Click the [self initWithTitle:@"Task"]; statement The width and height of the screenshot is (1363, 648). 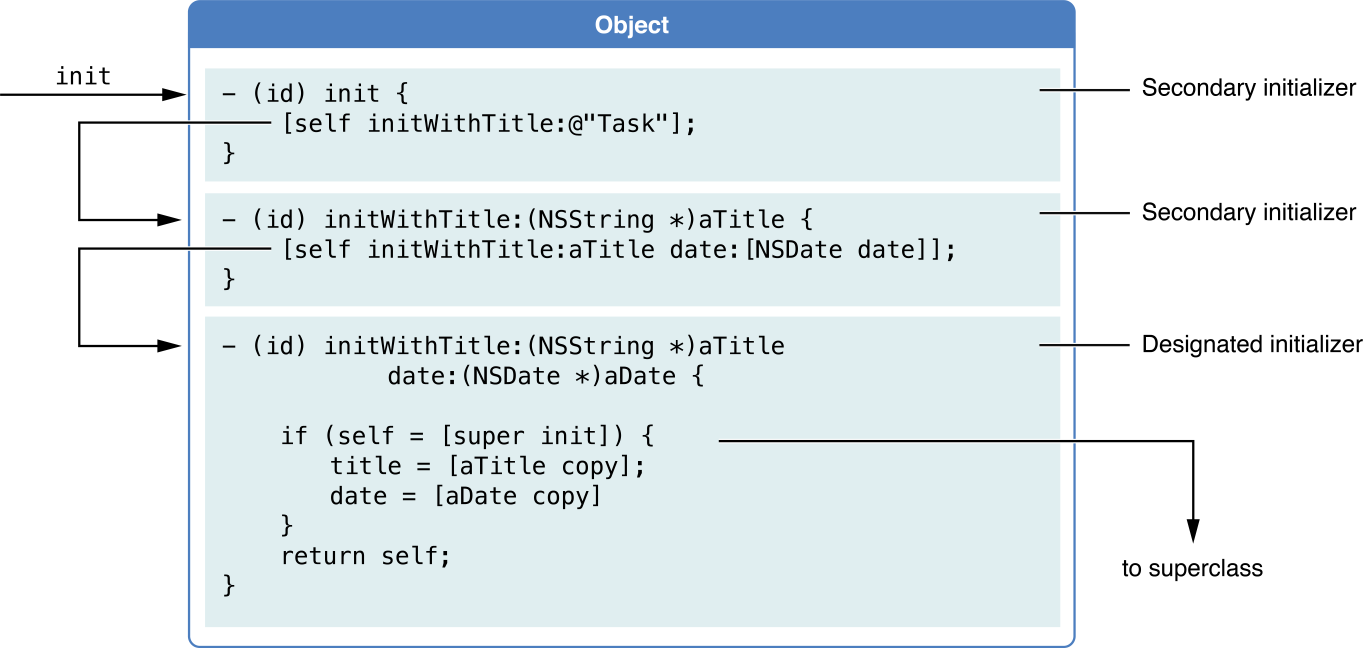click(488, 124)
